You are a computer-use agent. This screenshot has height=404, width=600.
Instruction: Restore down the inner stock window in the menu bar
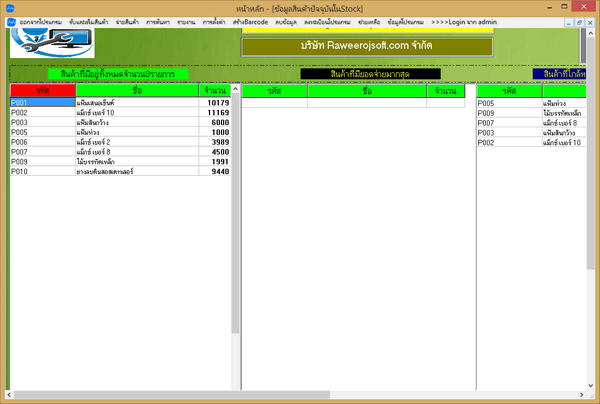point(579,23)
